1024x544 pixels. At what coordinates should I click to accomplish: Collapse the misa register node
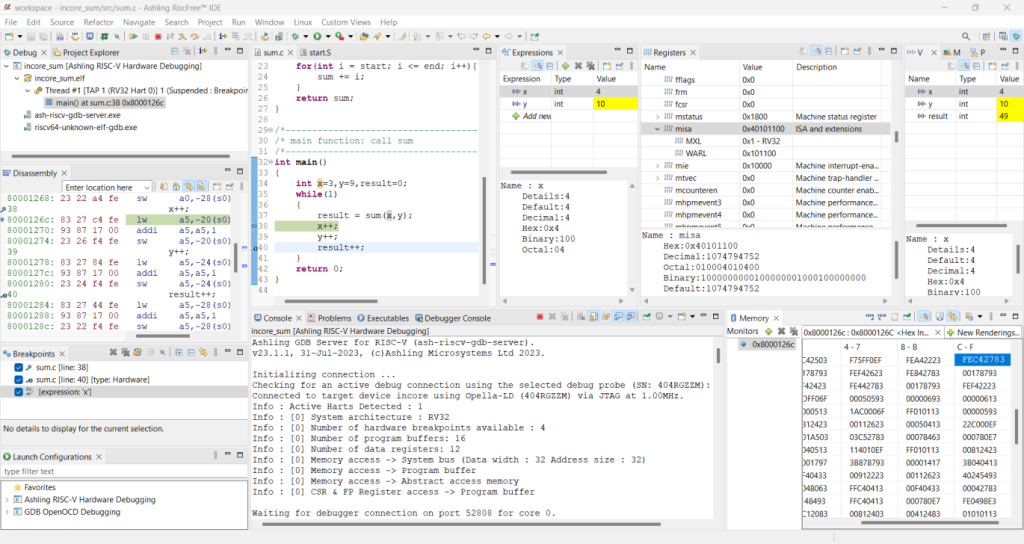[657, 129]
